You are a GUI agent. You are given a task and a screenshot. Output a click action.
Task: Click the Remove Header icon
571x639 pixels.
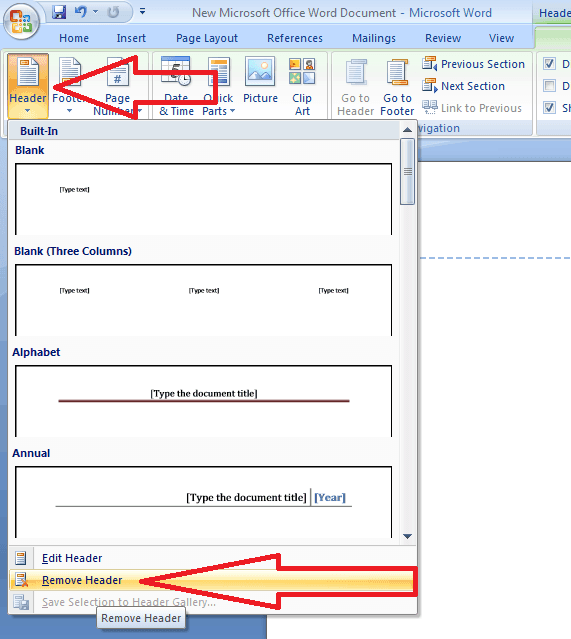click(20, 580)
